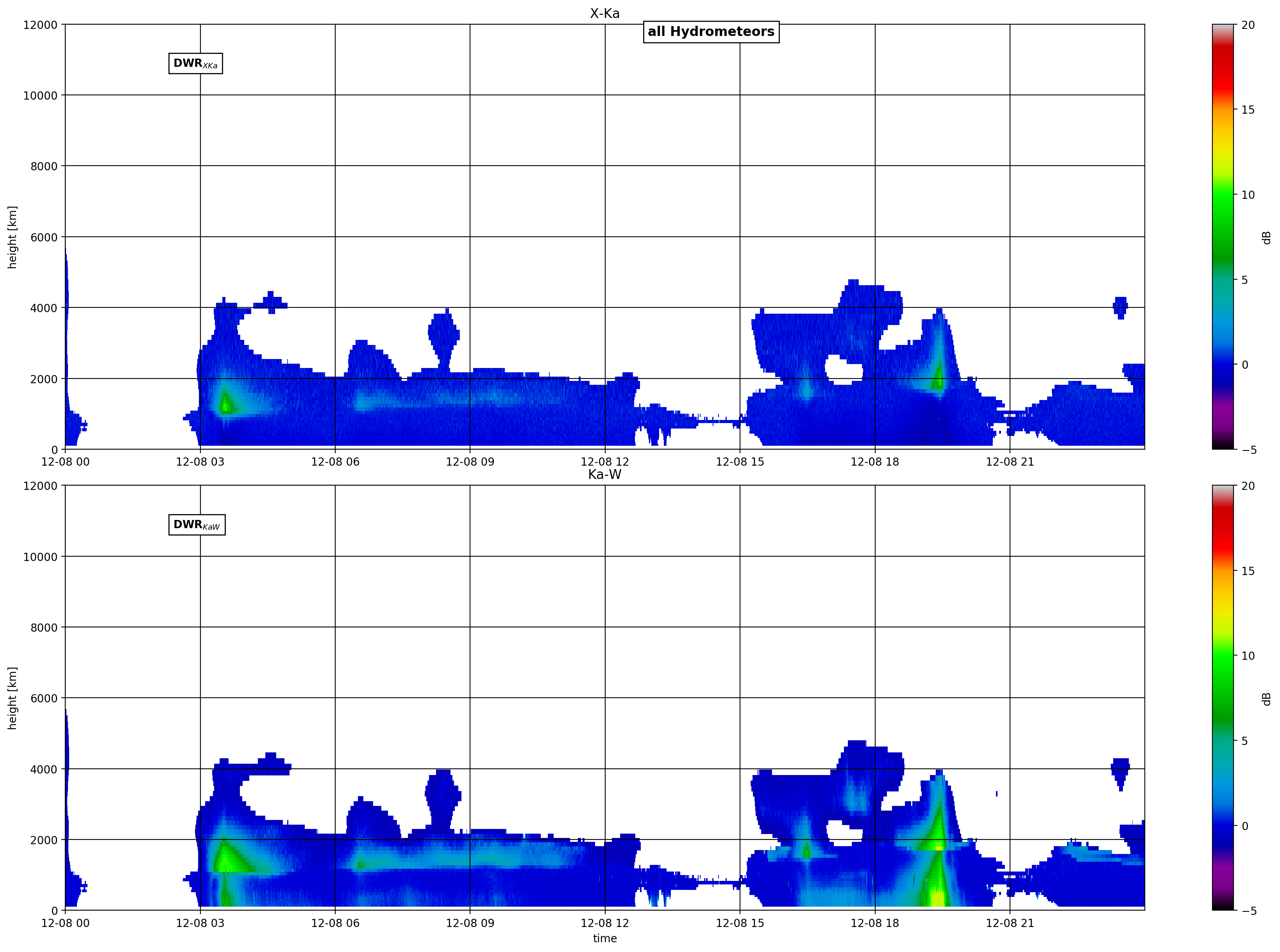Click the "12-08 18" tick under the X-Ka plot

pyautogui.click(x=875, y=462)
